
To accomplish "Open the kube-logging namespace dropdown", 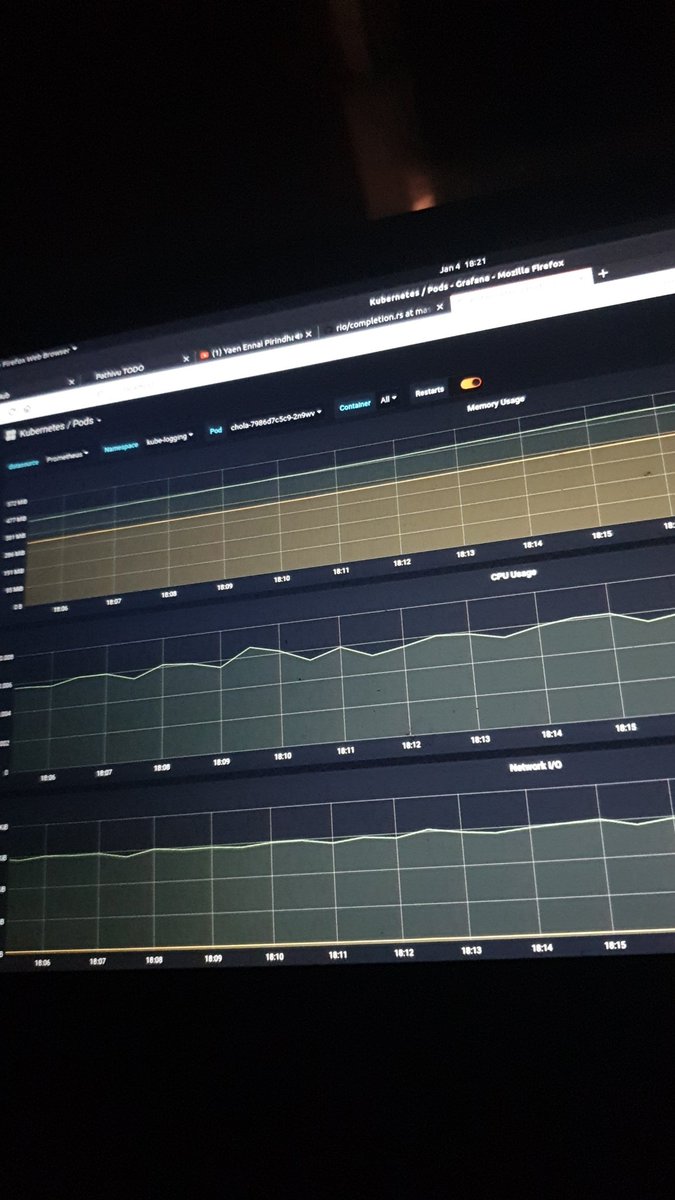I will 170,437.
